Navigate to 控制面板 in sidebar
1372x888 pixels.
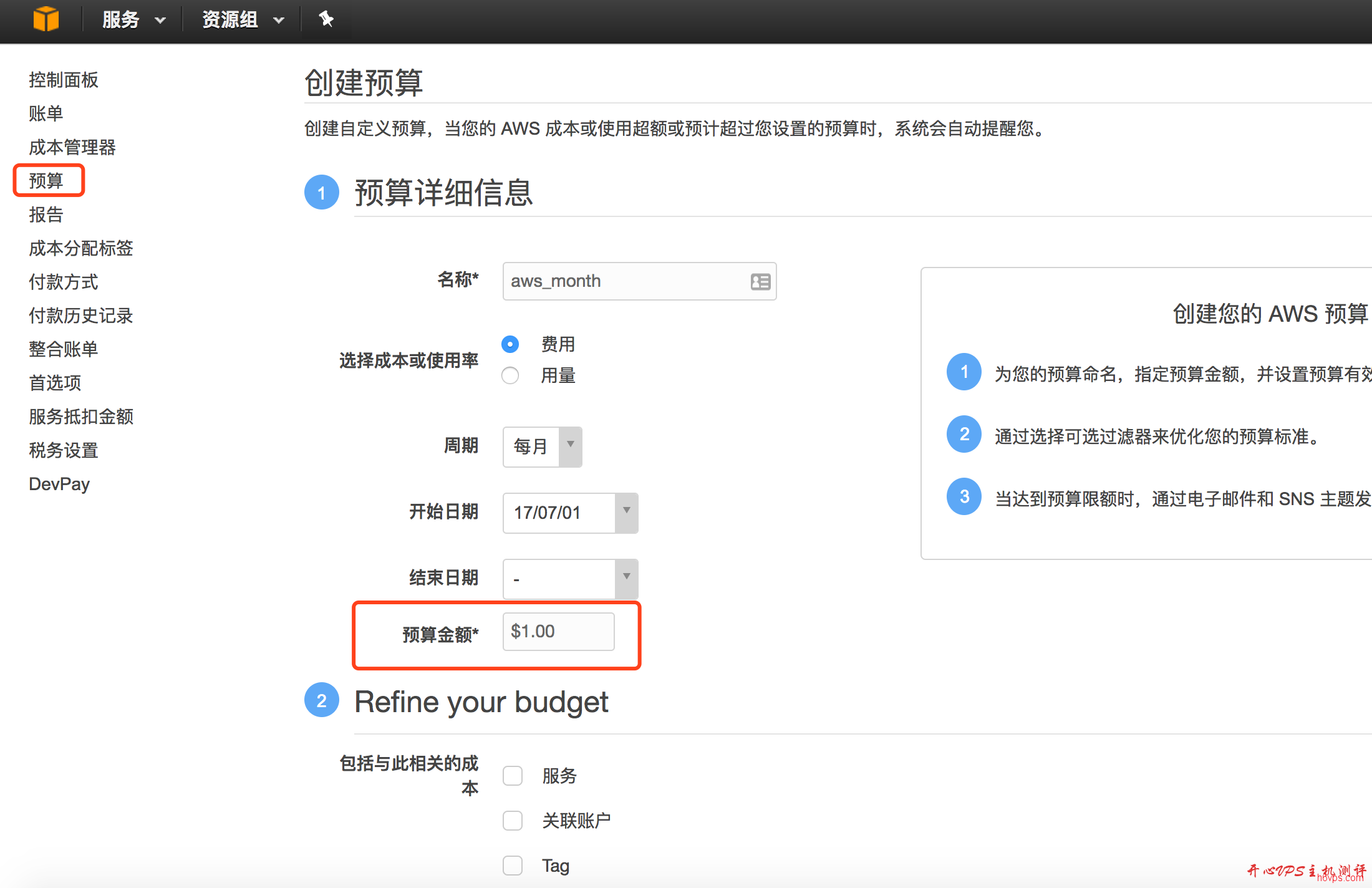pos(63,80)
